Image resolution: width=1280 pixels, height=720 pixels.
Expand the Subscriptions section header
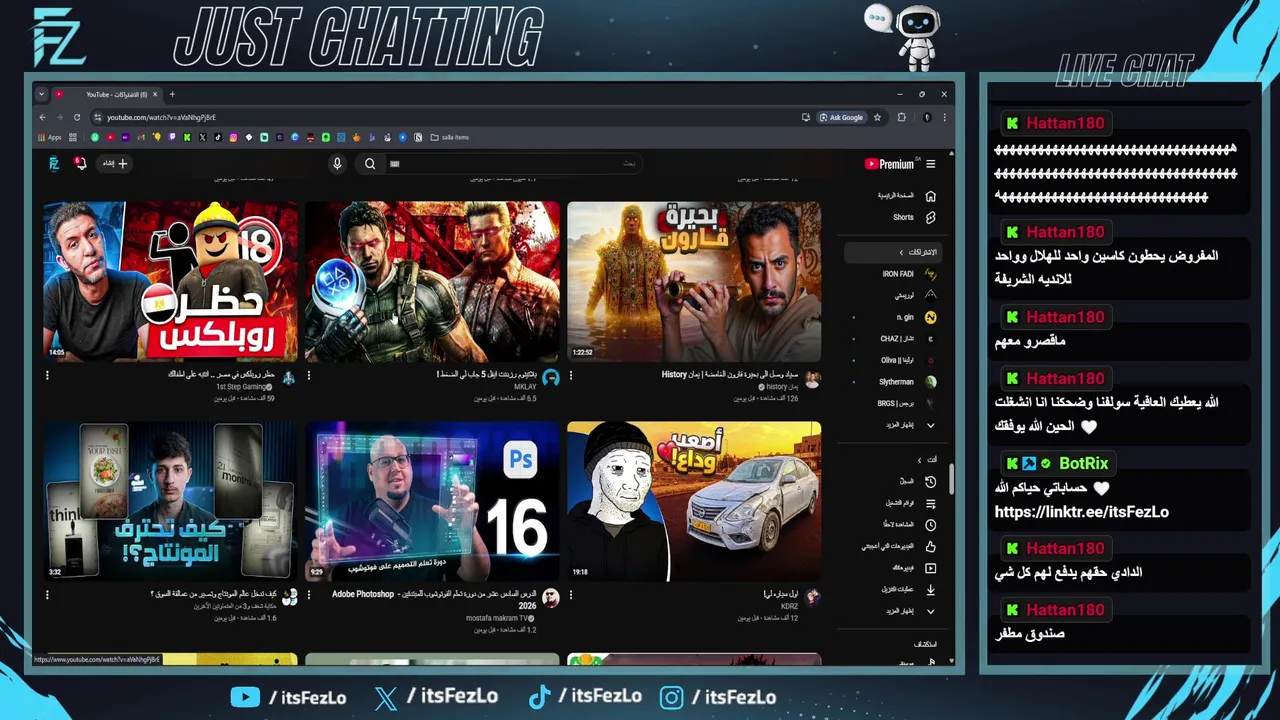coord(892,252)
